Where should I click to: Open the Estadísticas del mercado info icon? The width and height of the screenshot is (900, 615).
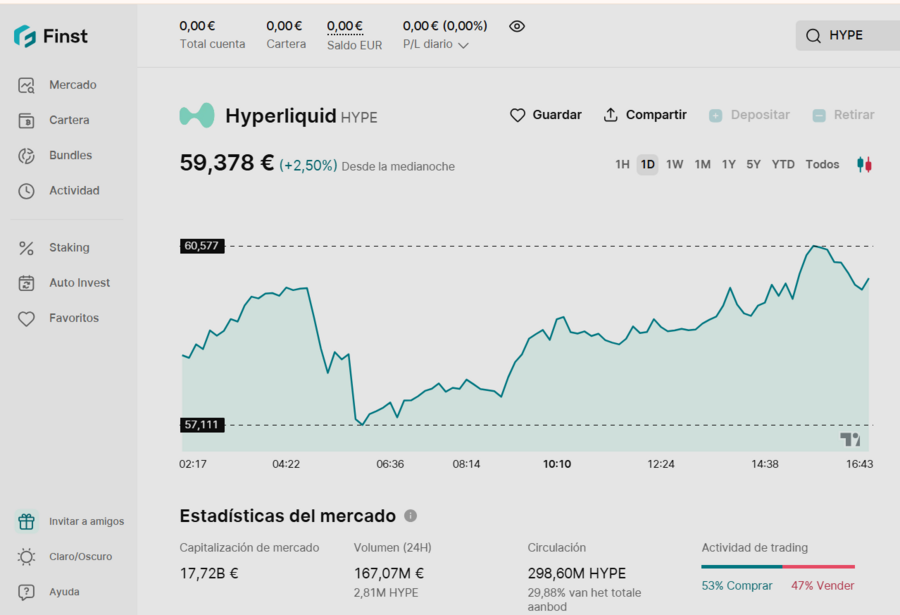coord(410,516)
